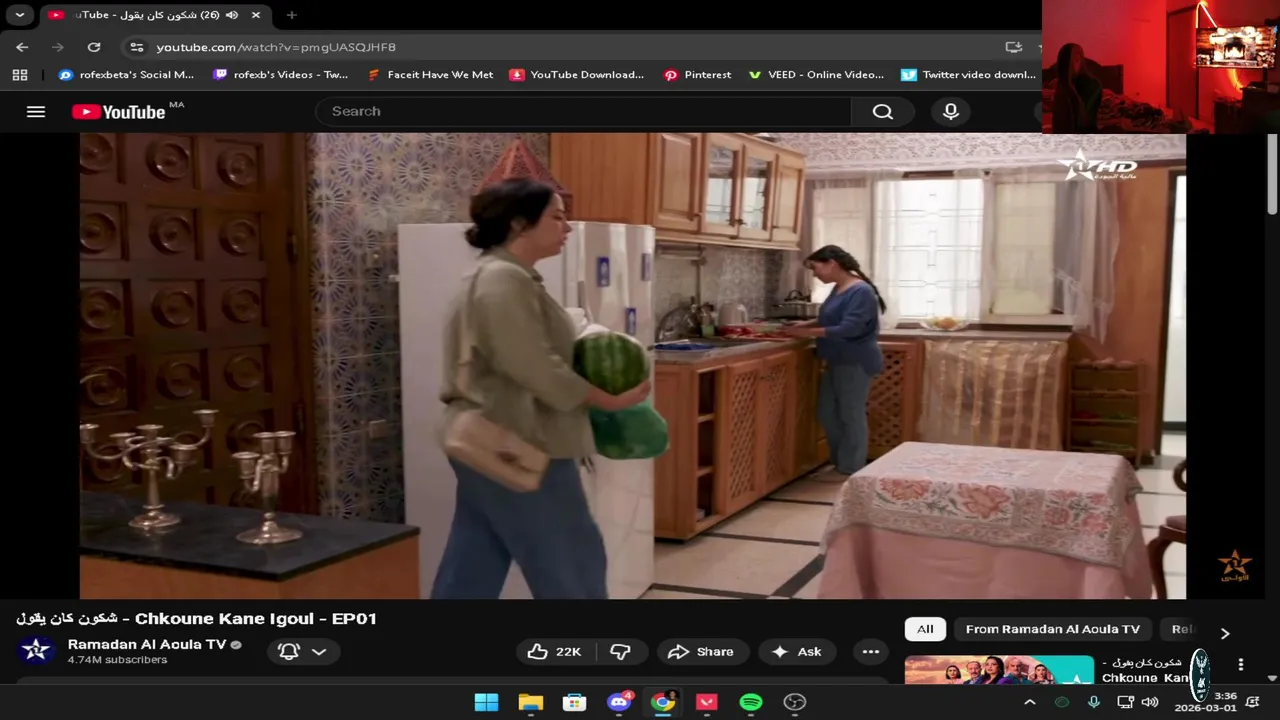Open the YouTube guide hamburger menu
Viewport: 1280px width, 720px height.
[36, 111]
